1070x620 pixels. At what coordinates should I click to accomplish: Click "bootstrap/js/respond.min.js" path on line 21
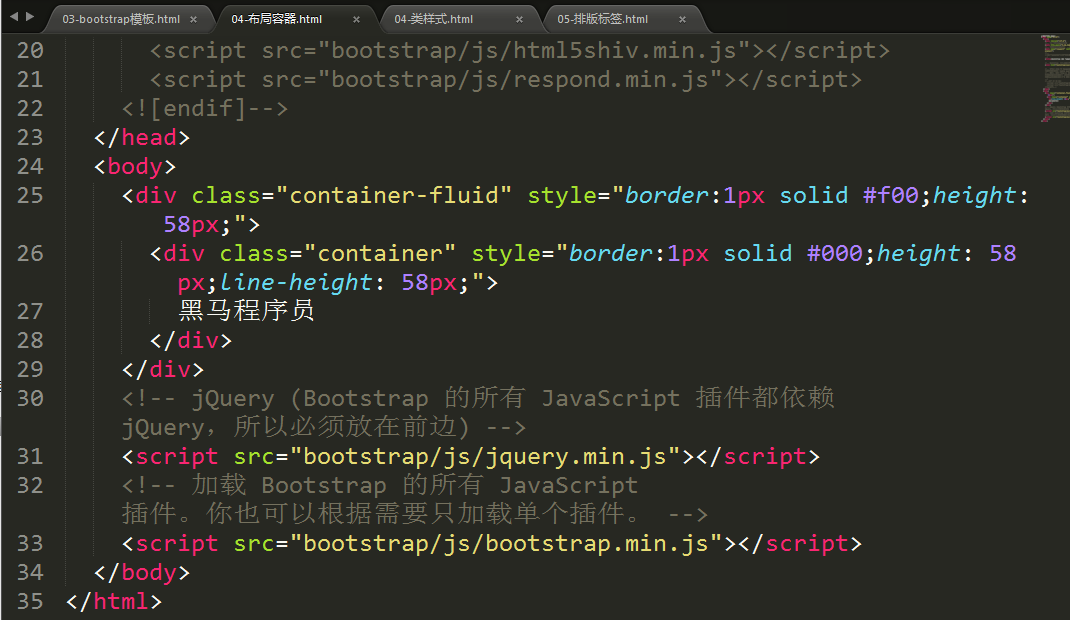click(520, 80)
